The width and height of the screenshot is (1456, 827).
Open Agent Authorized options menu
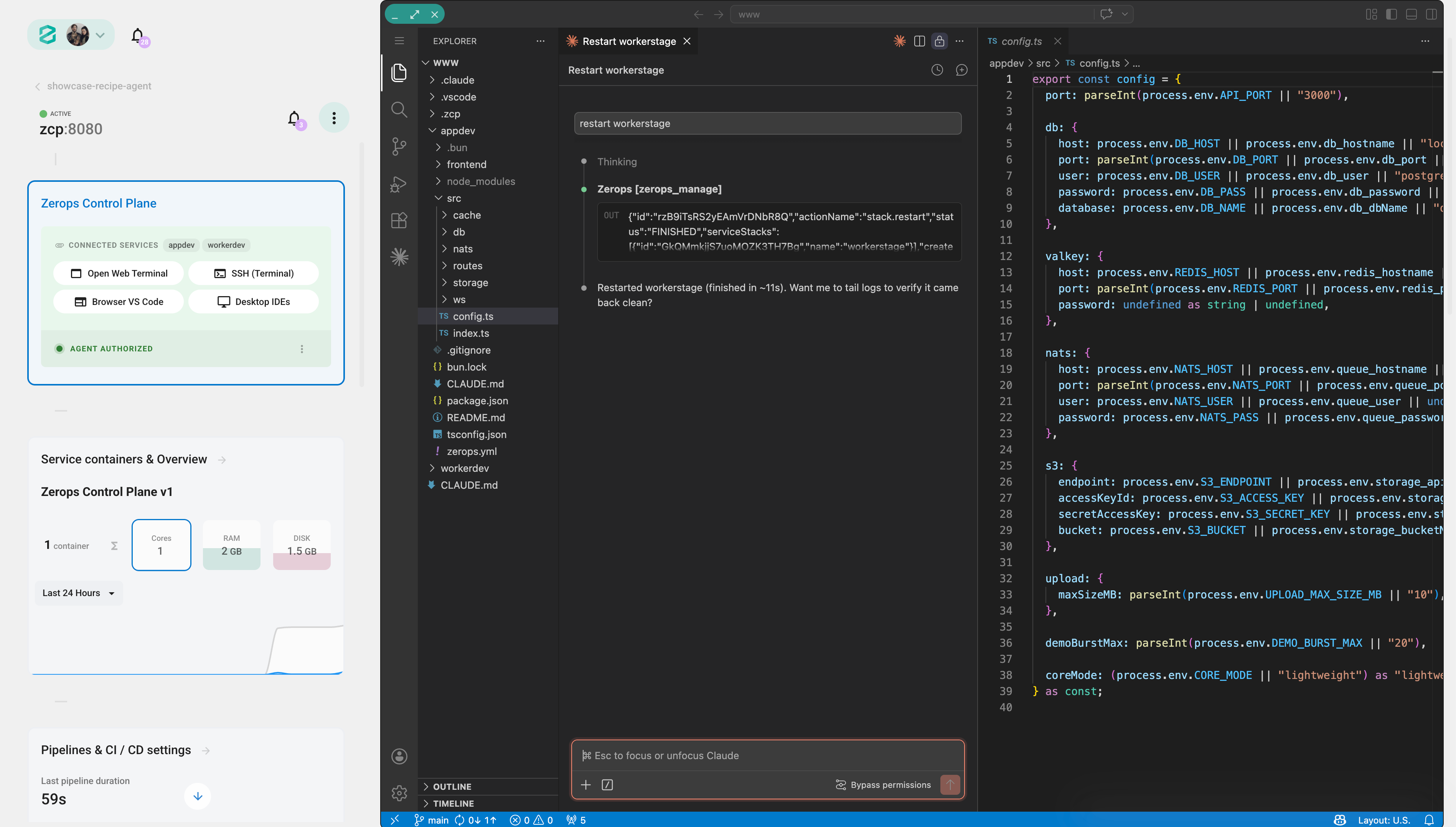tap(302, 349)
